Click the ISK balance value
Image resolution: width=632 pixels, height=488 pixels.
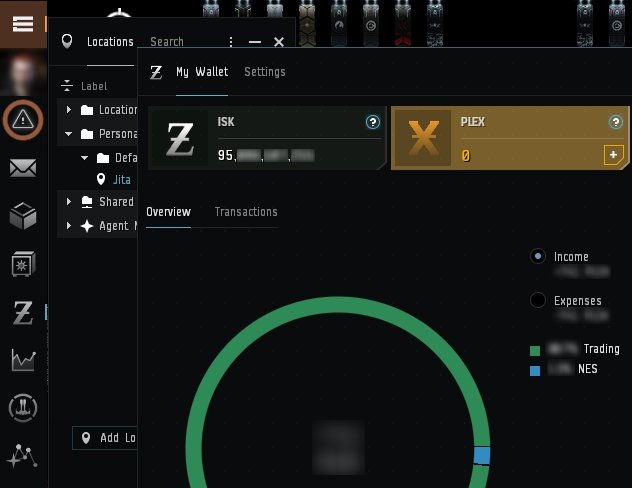[266, 155]
